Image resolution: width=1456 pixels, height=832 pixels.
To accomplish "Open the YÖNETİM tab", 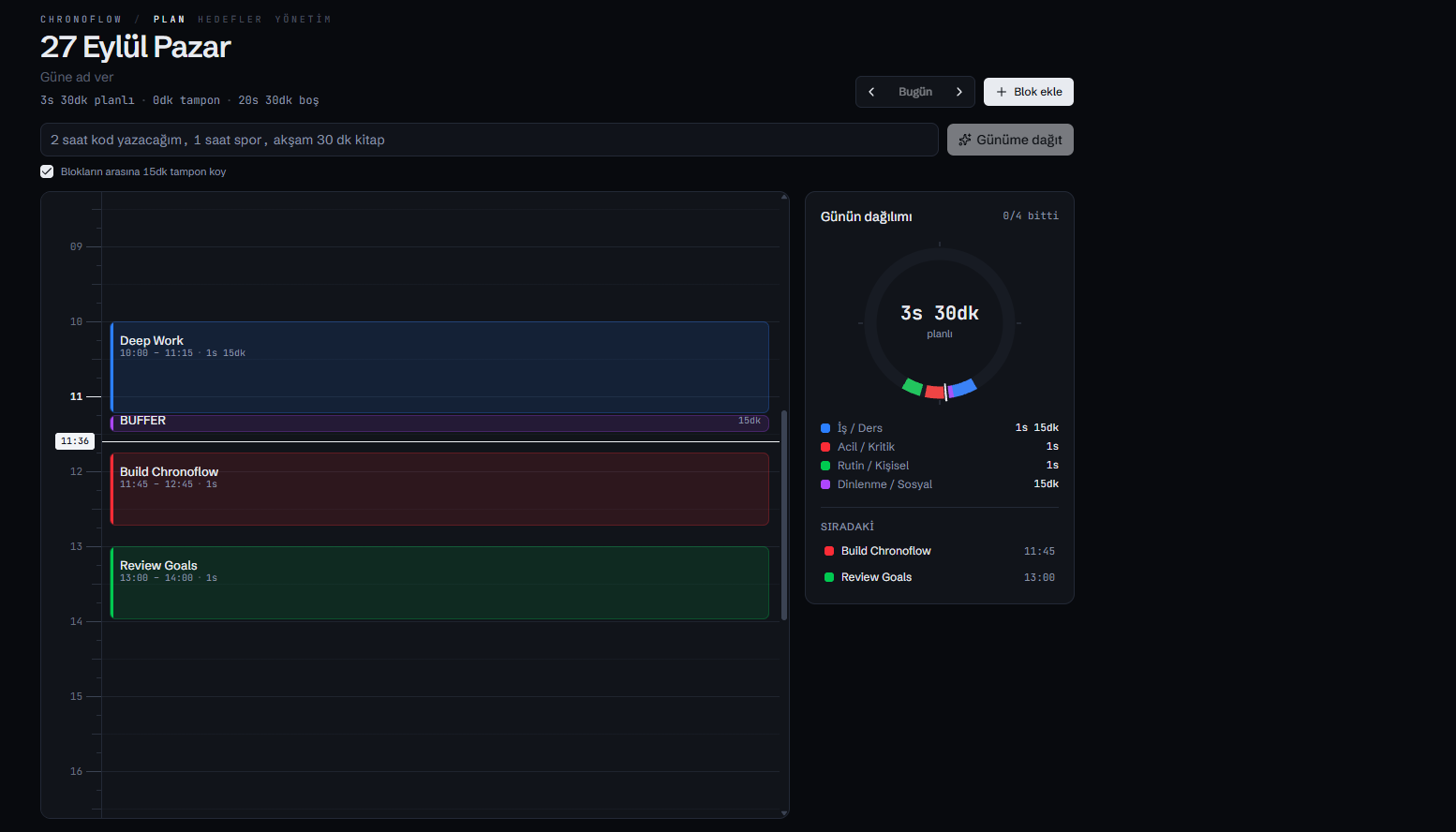I will (x=303, y=19).
